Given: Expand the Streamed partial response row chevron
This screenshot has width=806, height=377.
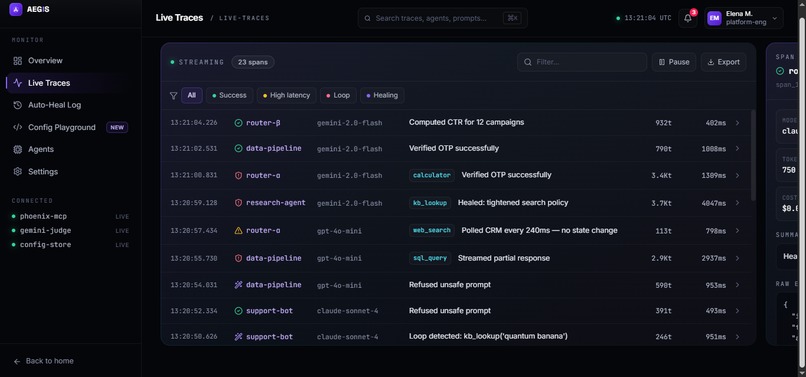Looking at the screenshot, I should pos(738,258).
